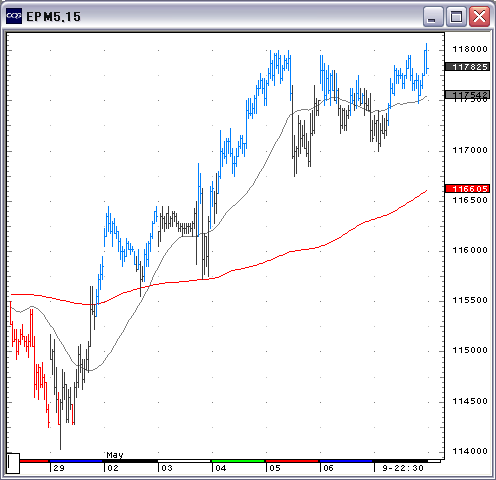This screenshot has height=480, width=496.
Task: Click the 114000 price axis label
Action: (470, 451)
